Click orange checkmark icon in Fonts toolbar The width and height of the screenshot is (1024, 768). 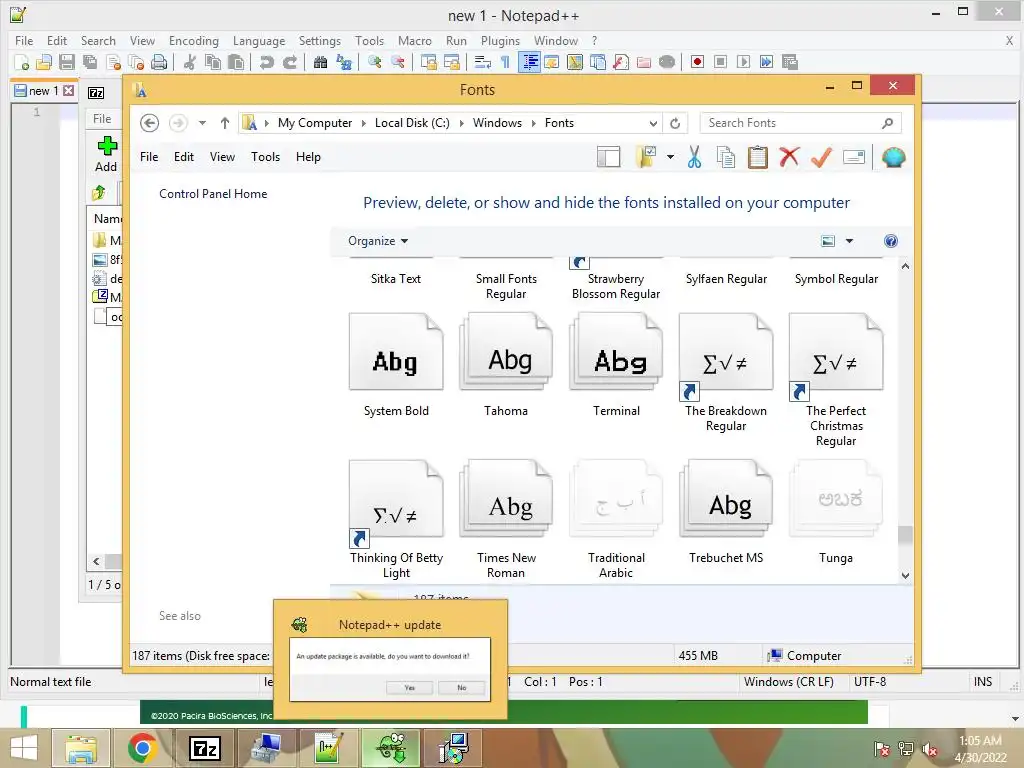tap(821, 157)
